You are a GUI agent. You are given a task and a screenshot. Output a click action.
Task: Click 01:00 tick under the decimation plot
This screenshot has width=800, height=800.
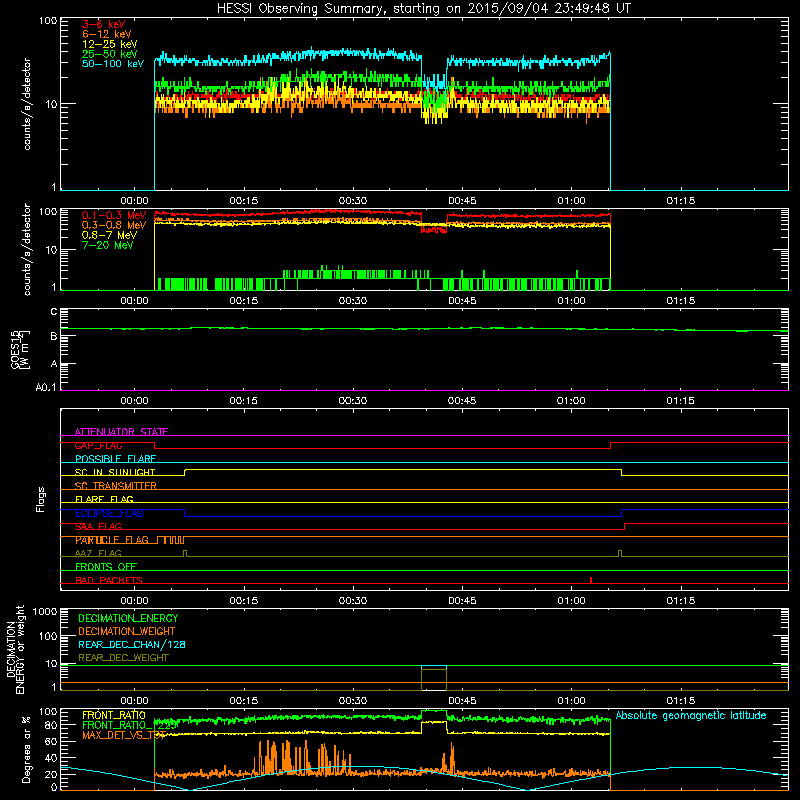[571, 701]
